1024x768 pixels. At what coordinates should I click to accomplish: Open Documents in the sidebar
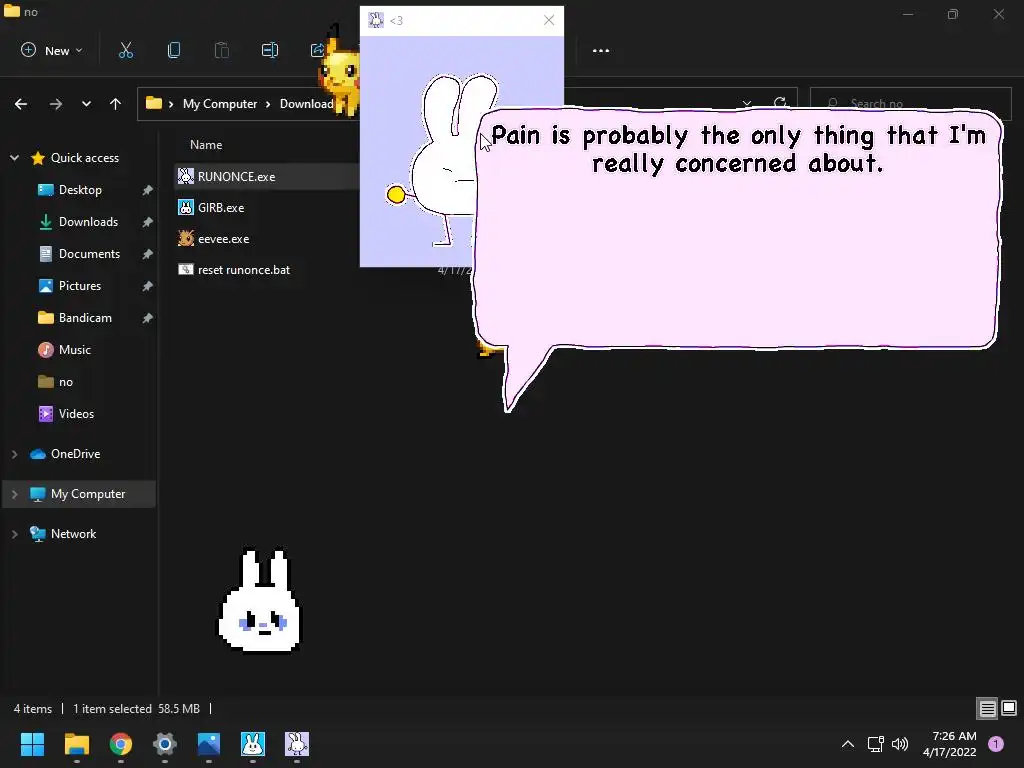[x=89, y=254]
